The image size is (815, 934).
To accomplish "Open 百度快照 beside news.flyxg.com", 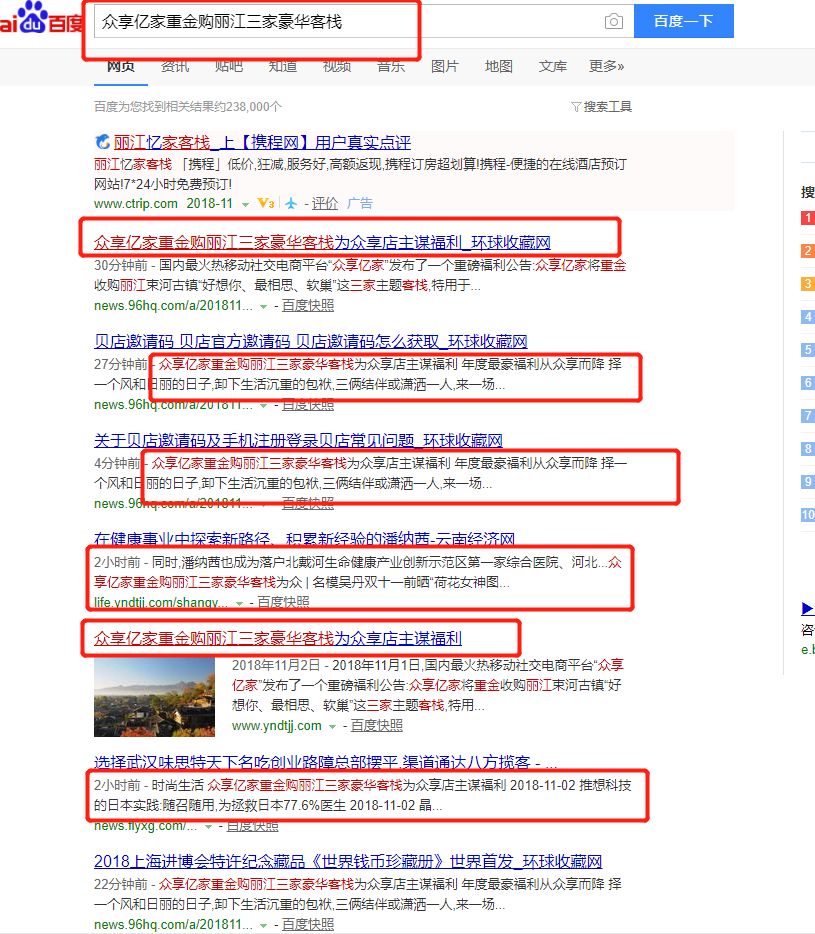I will click(253, 826).
